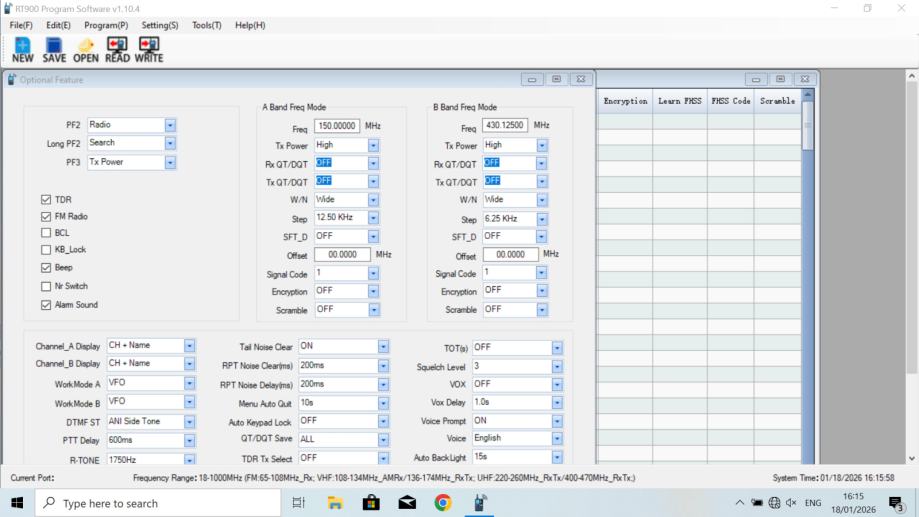Image resolution: width=919 pixels, height=517 pixels.
Task: Open Task View on the taskbar
Action: tap(298, 503)
